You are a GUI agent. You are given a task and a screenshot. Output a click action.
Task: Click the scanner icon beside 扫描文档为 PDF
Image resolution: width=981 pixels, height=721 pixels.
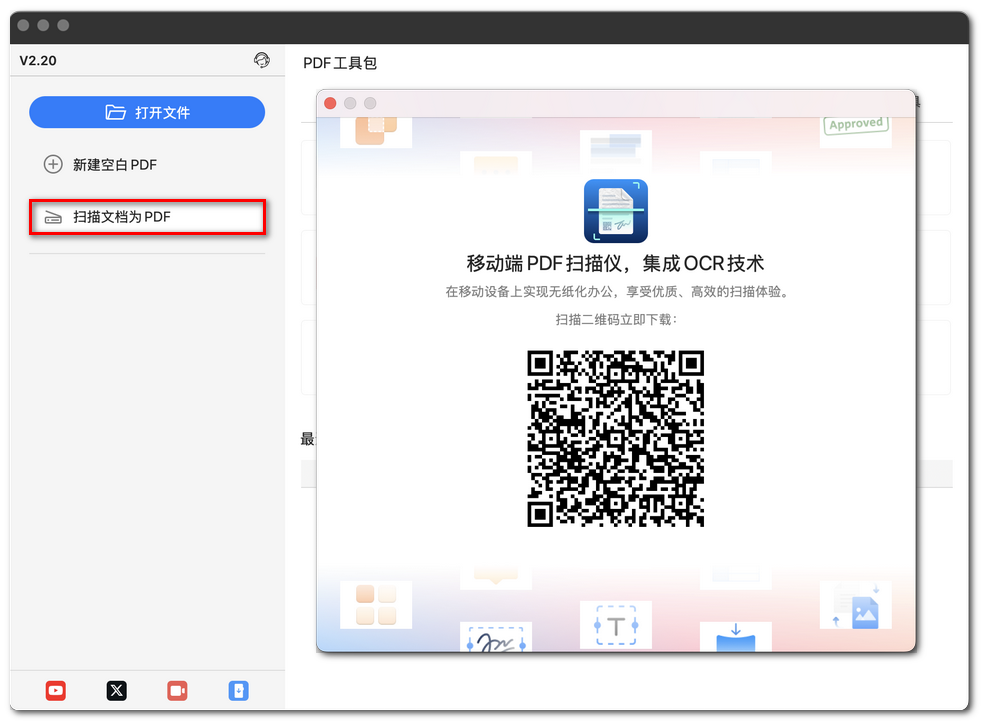point(53,217)
